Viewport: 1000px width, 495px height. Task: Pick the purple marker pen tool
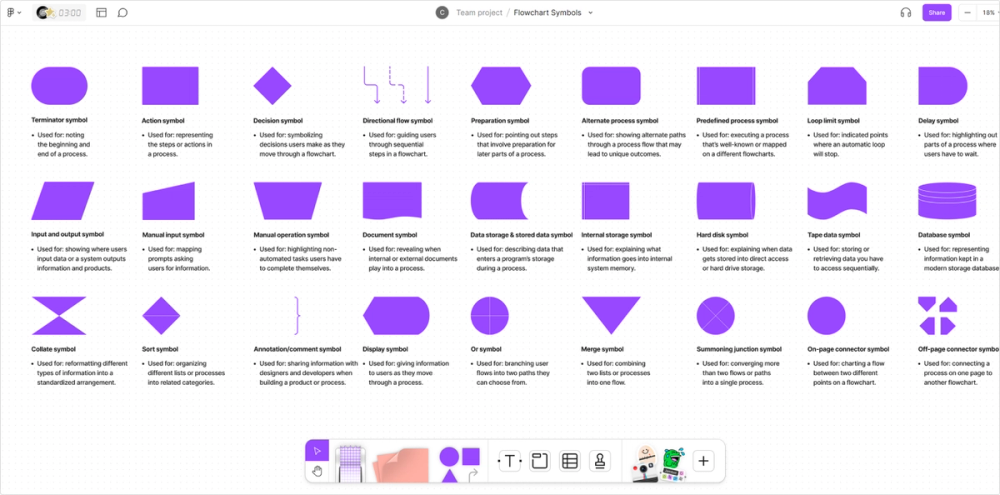coord(349,463)
